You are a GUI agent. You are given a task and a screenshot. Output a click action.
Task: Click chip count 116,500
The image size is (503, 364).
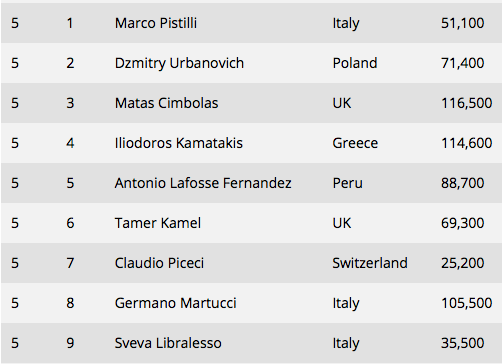click(467, 103)
